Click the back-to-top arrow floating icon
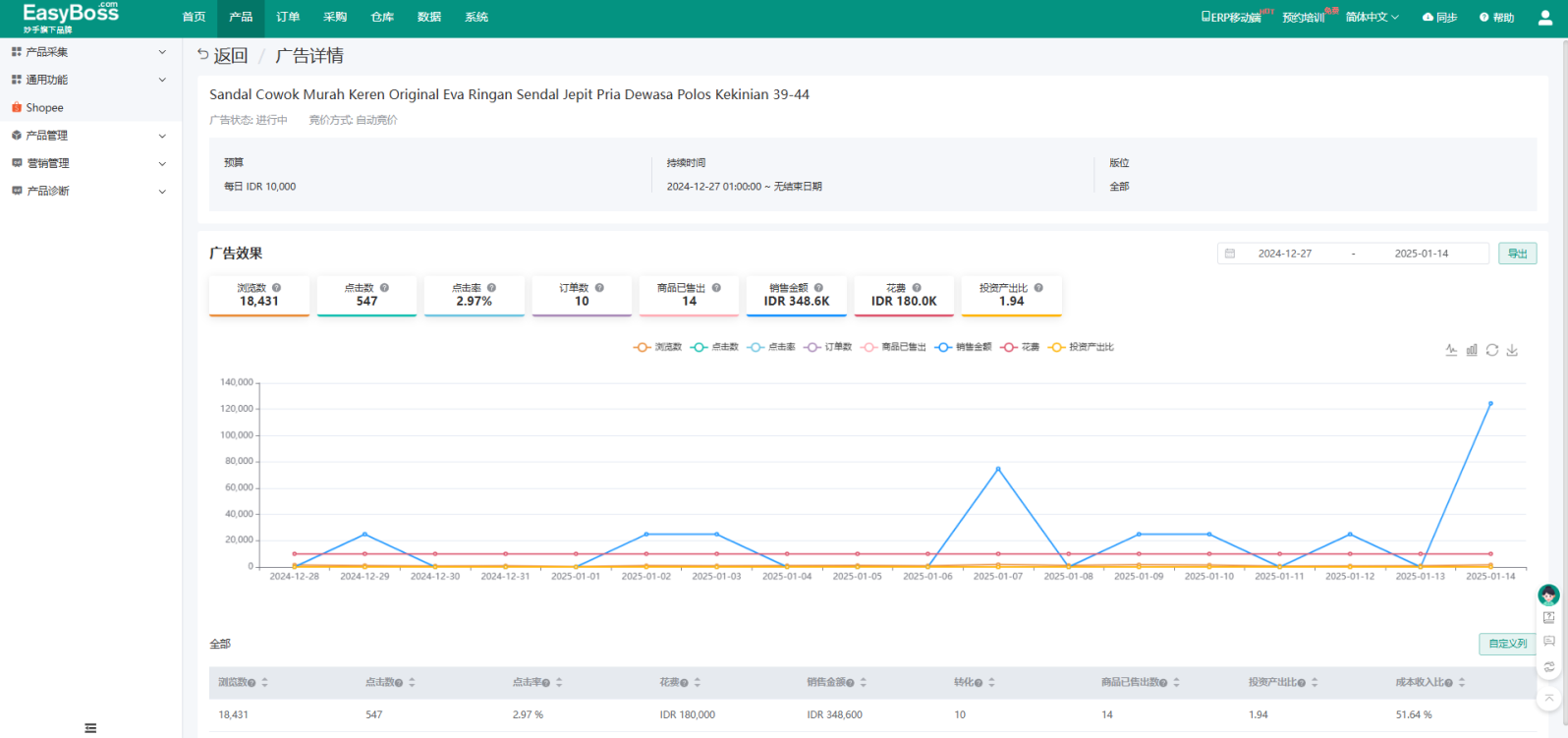The image size is (1568, 738). tap(1549, 699)
